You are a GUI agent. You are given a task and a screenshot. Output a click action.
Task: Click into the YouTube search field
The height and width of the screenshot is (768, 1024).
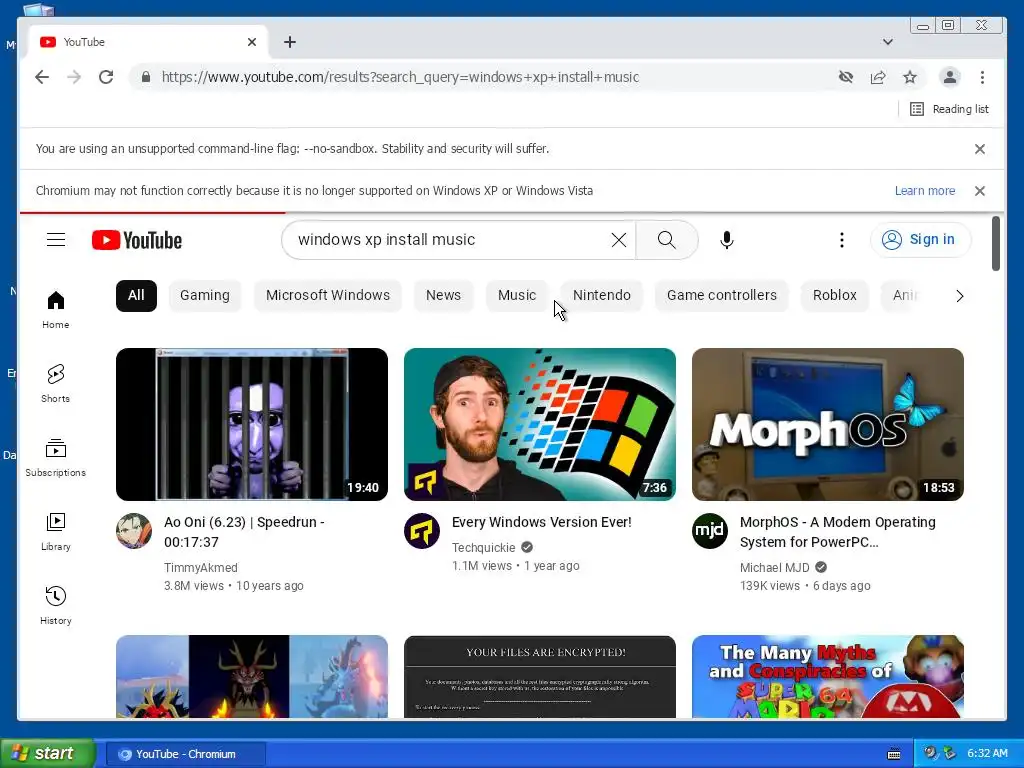(451, 240)
